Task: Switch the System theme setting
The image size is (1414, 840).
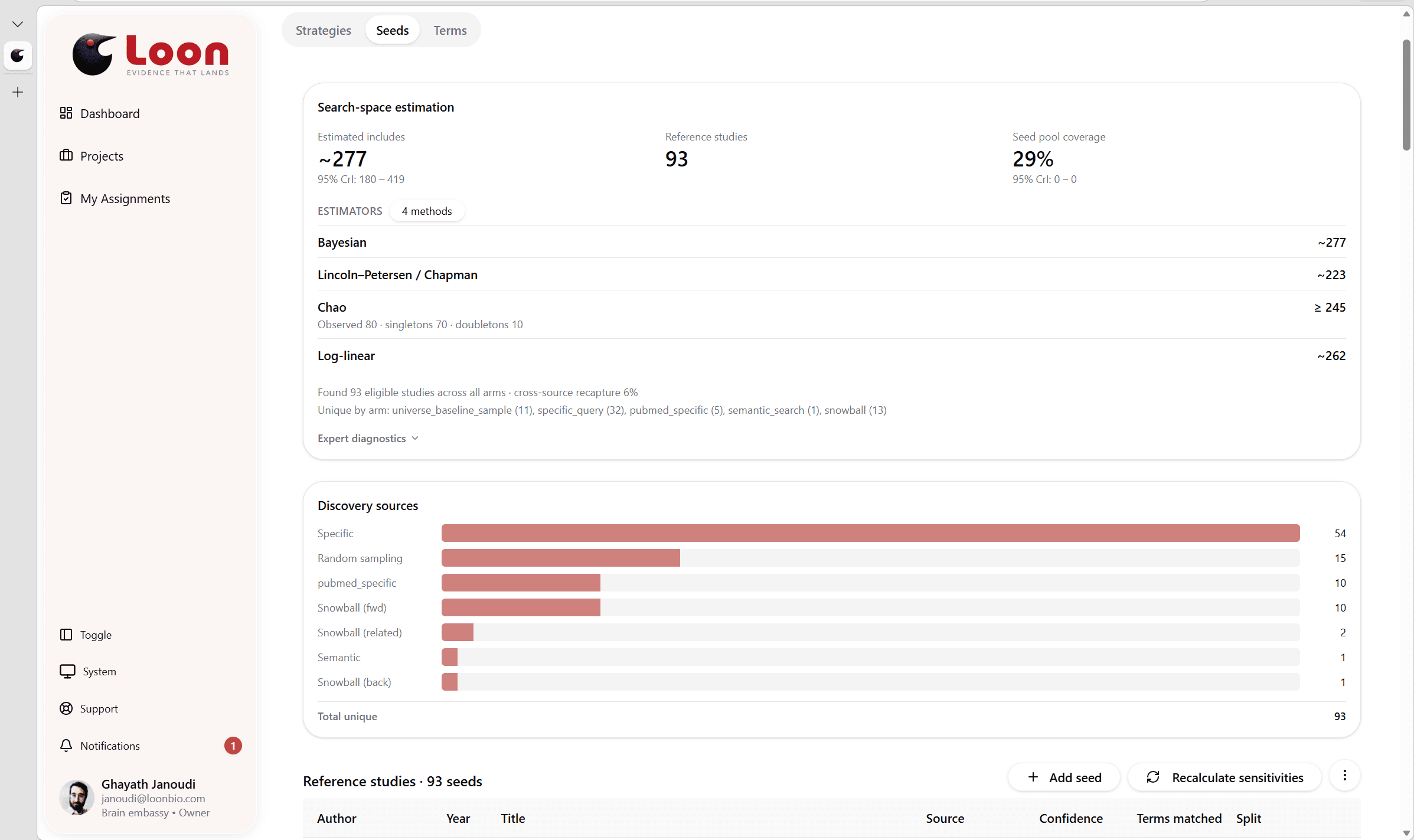Action: (x=87, y=671)
